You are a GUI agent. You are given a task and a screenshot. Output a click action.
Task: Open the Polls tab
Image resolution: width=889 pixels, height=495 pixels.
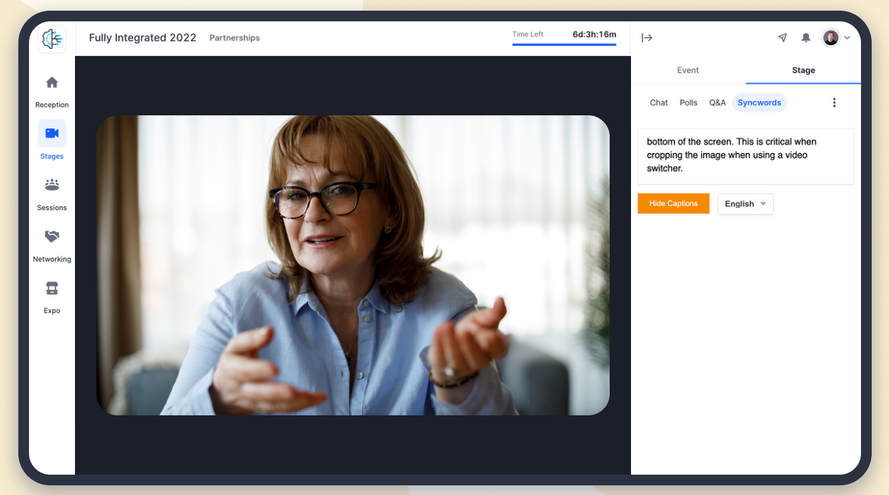[x=688, y=103]
